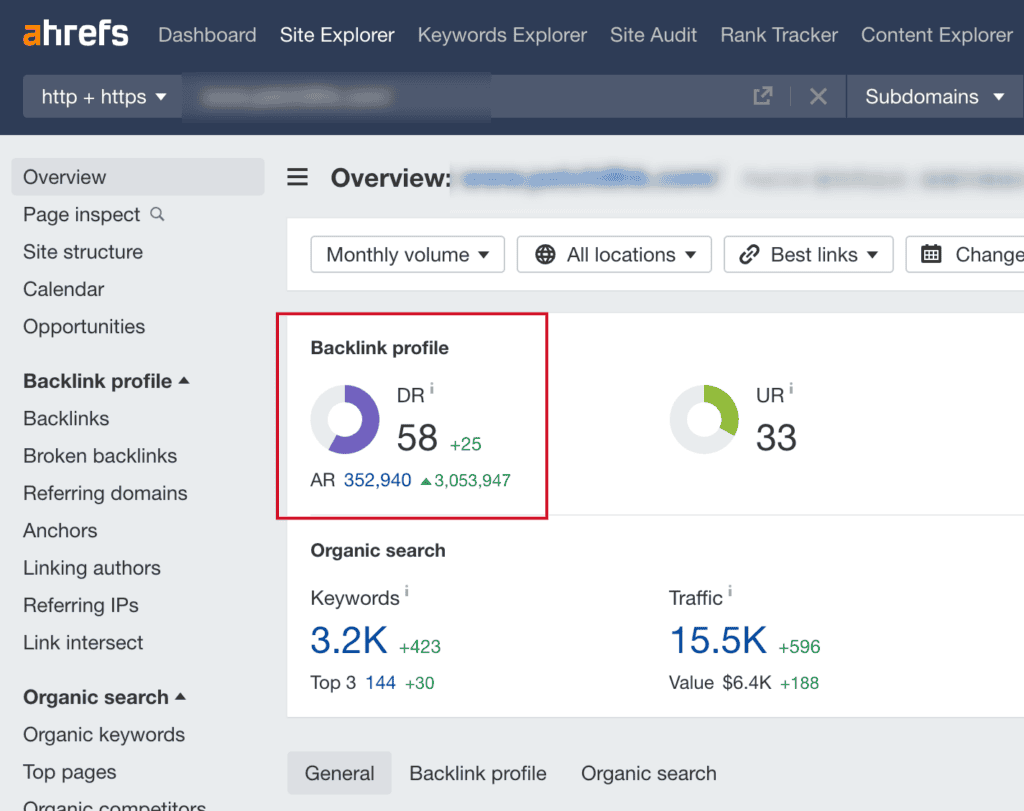The image size is (1024, 811).
Task: Click the Page inspect magnifier icon
Action: coord(157,214)
